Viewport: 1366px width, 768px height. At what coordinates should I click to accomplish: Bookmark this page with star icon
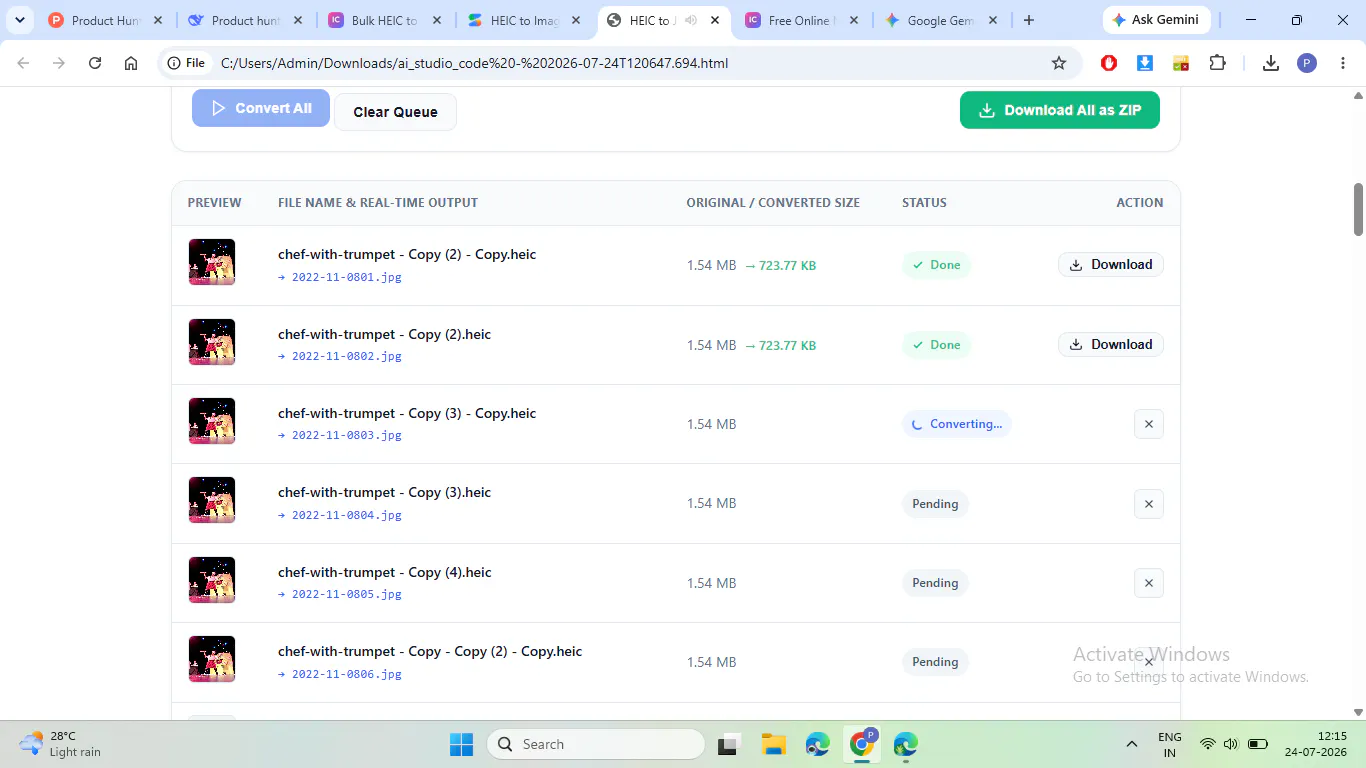[1059, 63]
